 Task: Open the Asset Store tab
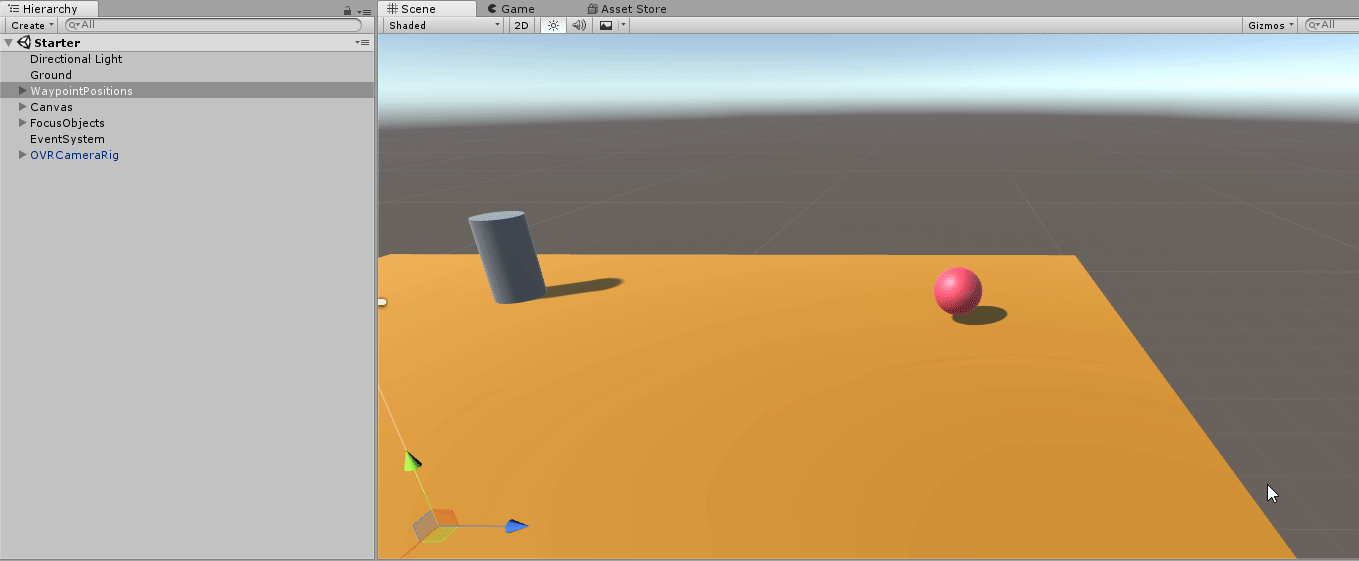[x=627, y=9]
